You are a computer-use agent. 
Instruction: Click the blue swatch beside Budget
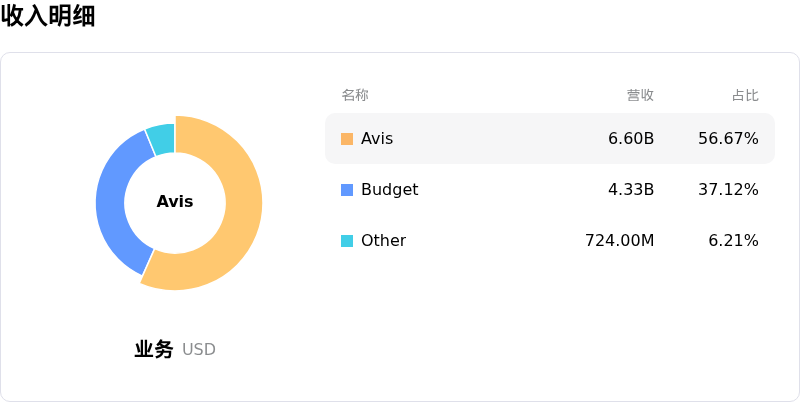pos(347,190)
